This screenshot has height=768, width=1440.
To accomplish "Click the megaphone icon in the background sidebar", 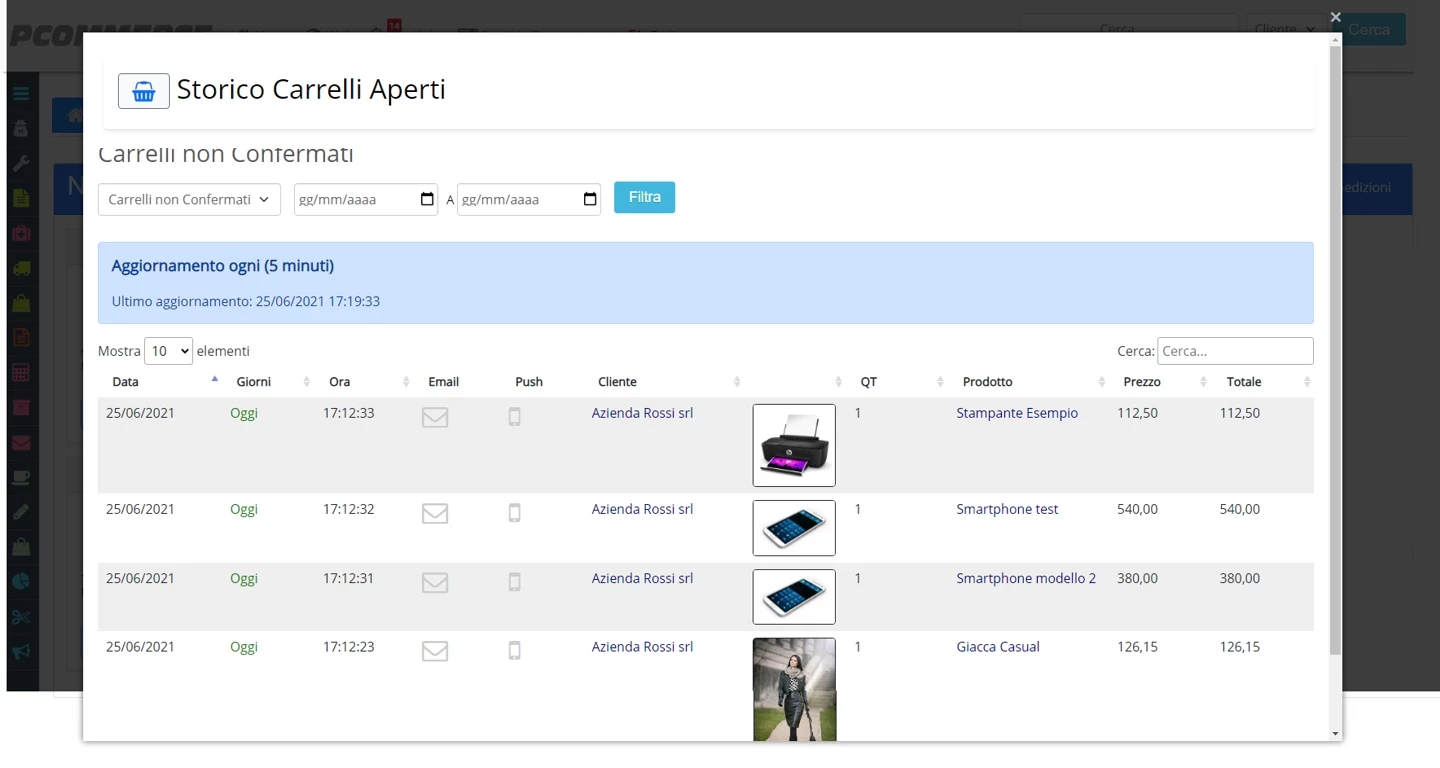I will click(21, 652).
